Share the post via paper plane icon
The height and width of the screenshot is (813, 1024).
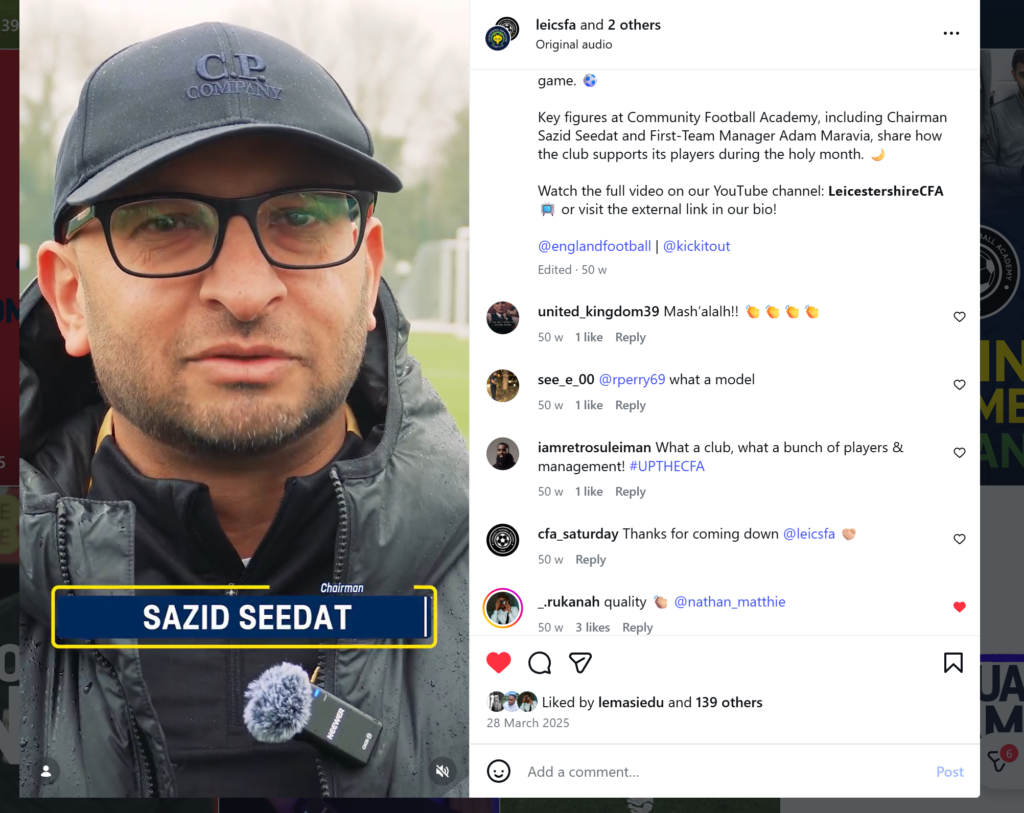coord(580,663)
